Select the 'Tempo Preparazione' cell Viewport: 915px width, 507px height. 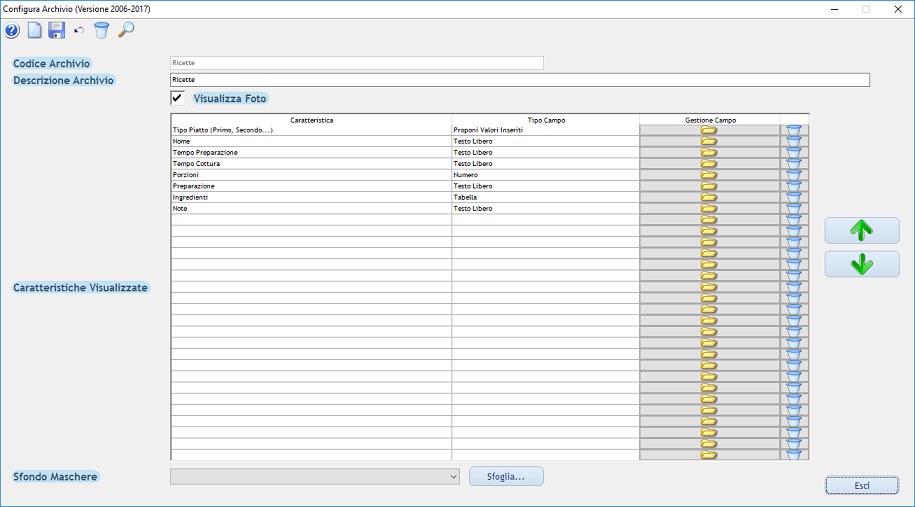(311, 152)
